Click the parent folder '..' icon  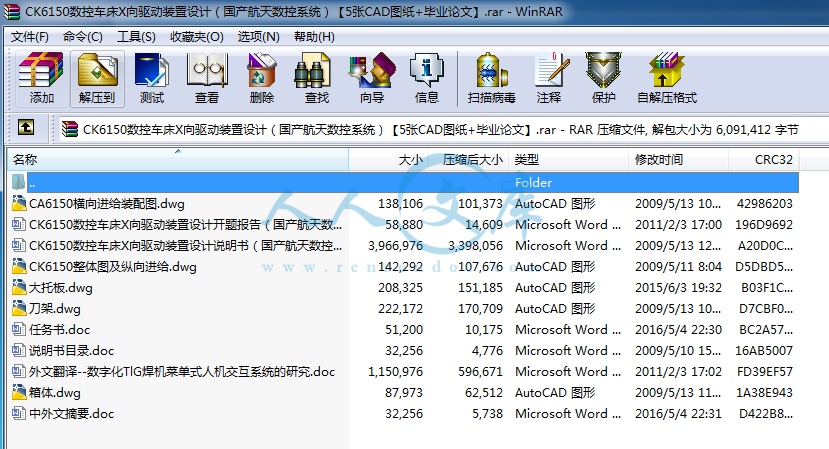(x=19, y=182)
